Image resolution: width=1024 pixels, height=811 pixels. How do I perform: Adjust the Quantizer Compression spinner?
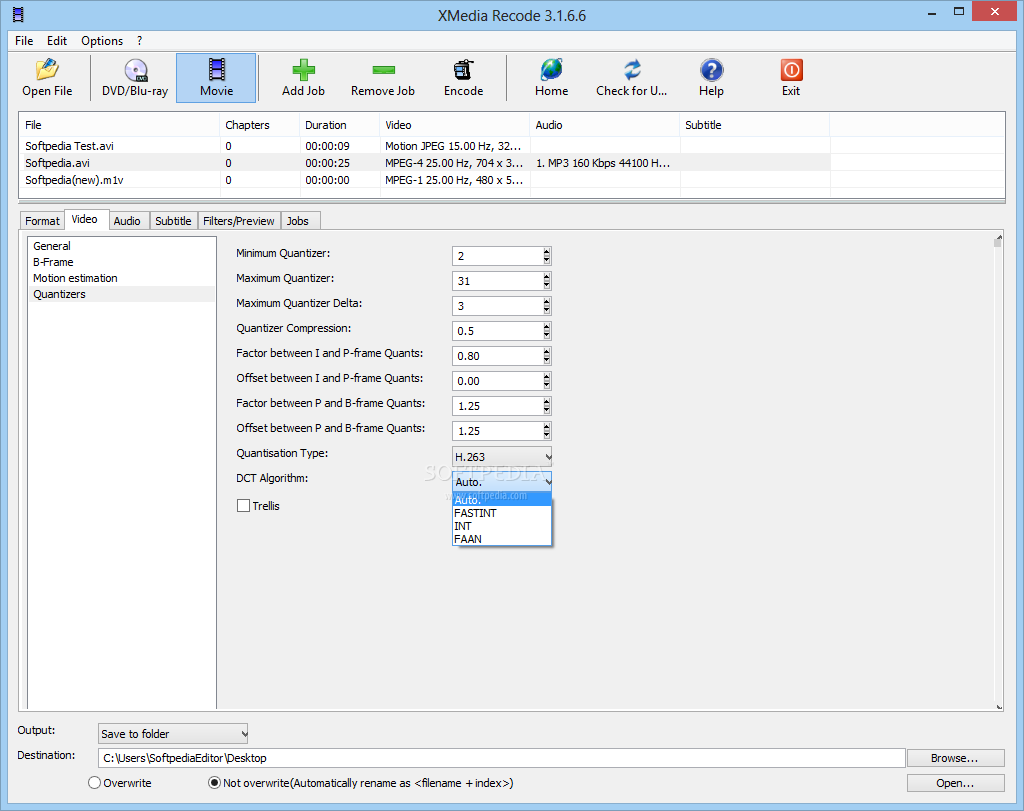click(x=547, y=331)
